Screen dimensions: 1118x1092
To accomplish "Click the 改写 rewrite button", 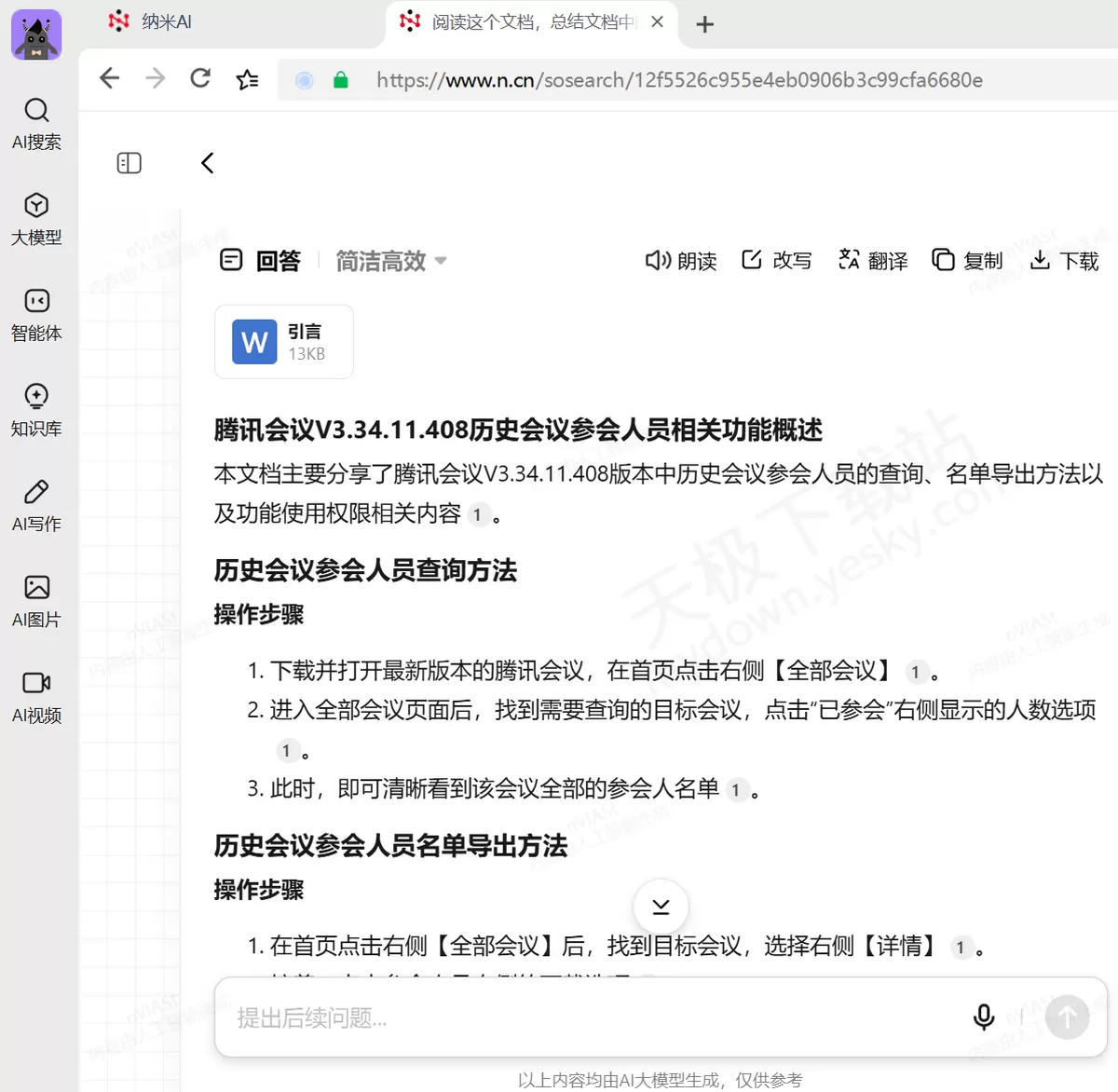I will 777,261.
